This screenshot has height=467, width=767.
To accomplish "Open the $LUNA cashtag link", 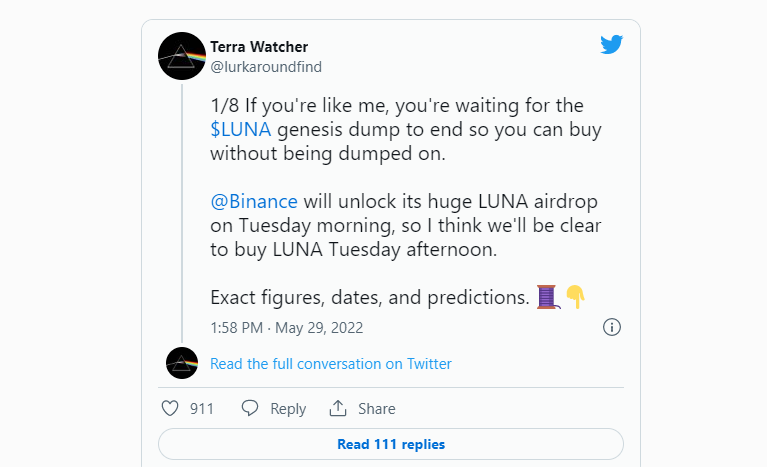I will click(241, 130).
